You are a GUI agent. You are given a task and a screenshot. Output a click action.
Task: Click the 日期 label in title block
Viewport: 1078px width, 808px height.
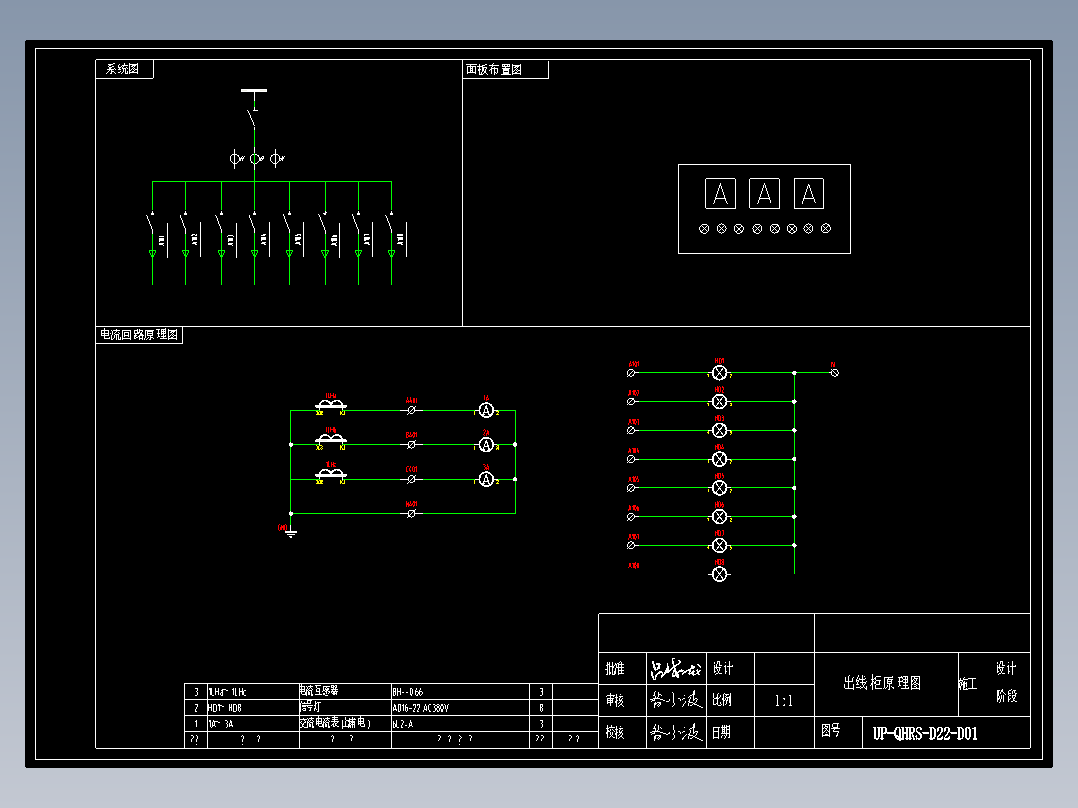[x=721, y=733]
